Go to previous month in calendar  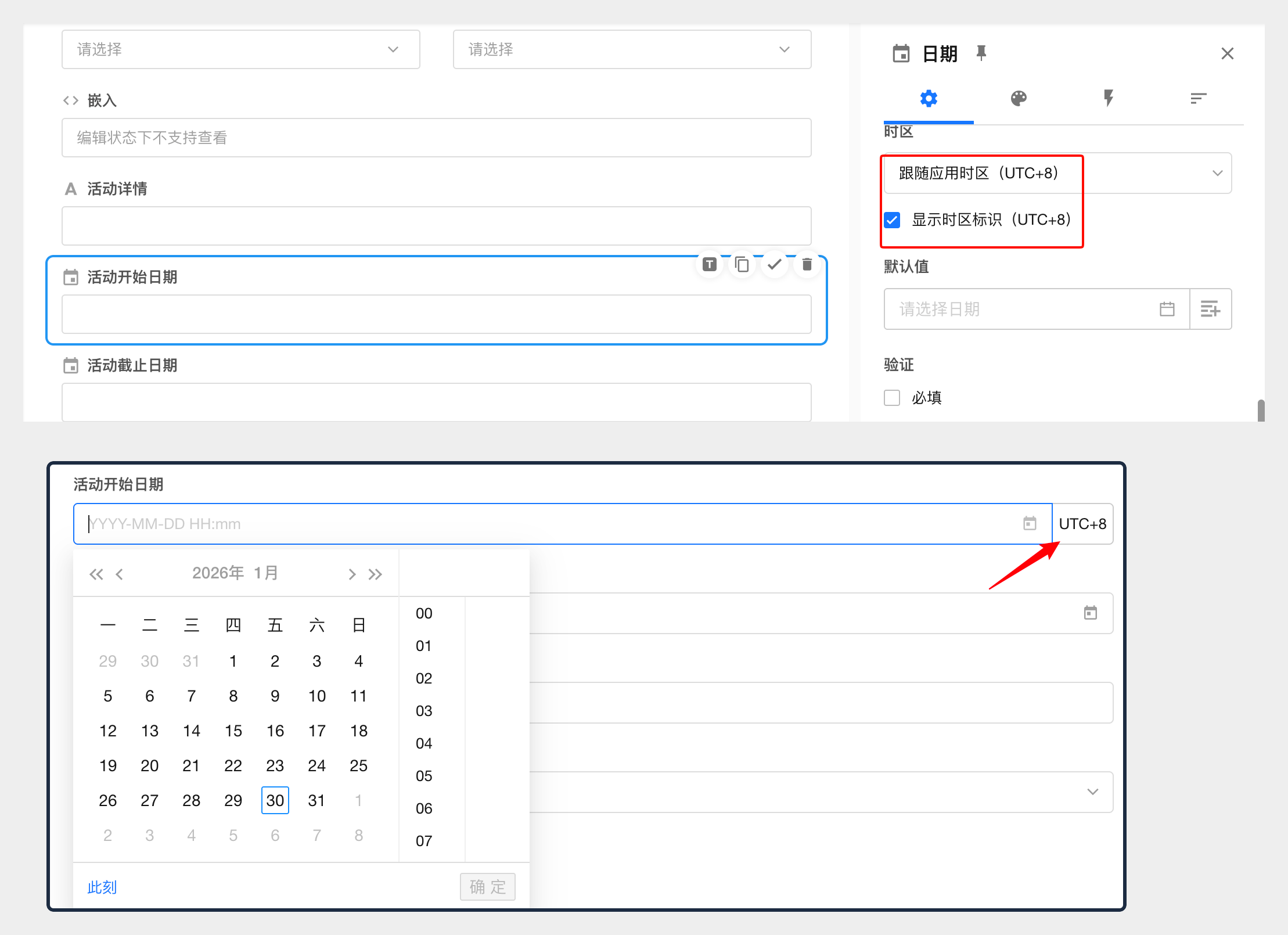click(120, 574)
